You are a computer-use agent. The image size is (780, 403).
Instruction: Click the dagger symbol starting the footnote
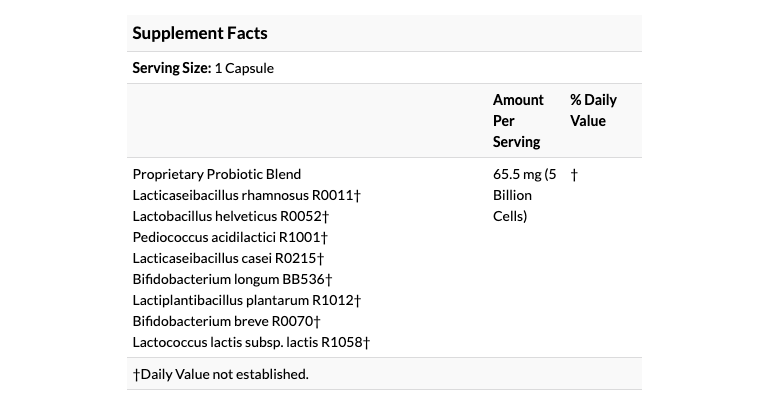click(136, 374)
